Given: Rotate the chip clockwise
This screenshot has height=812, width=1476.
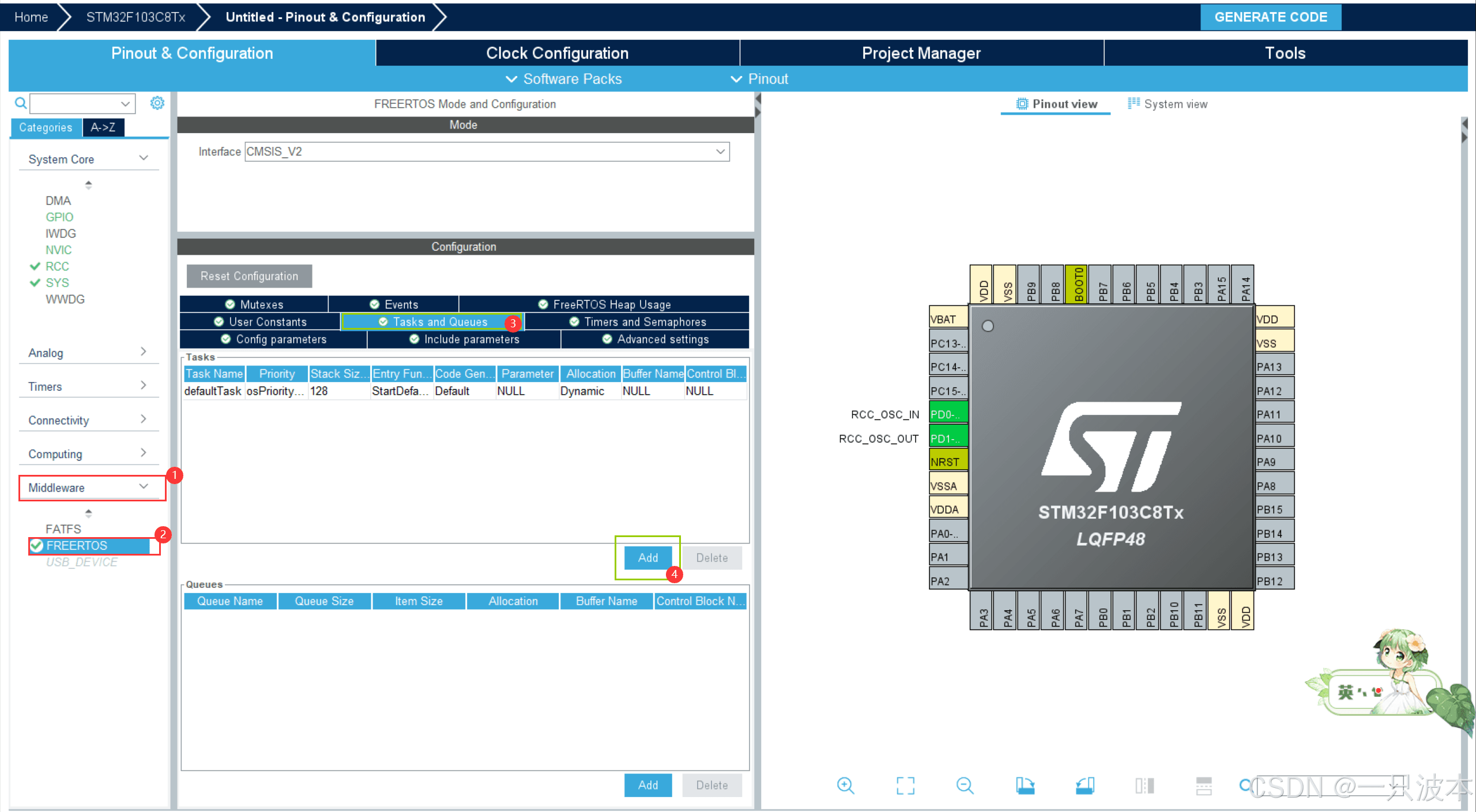Looking at the screenshot, I should [x=1025, y=785].
